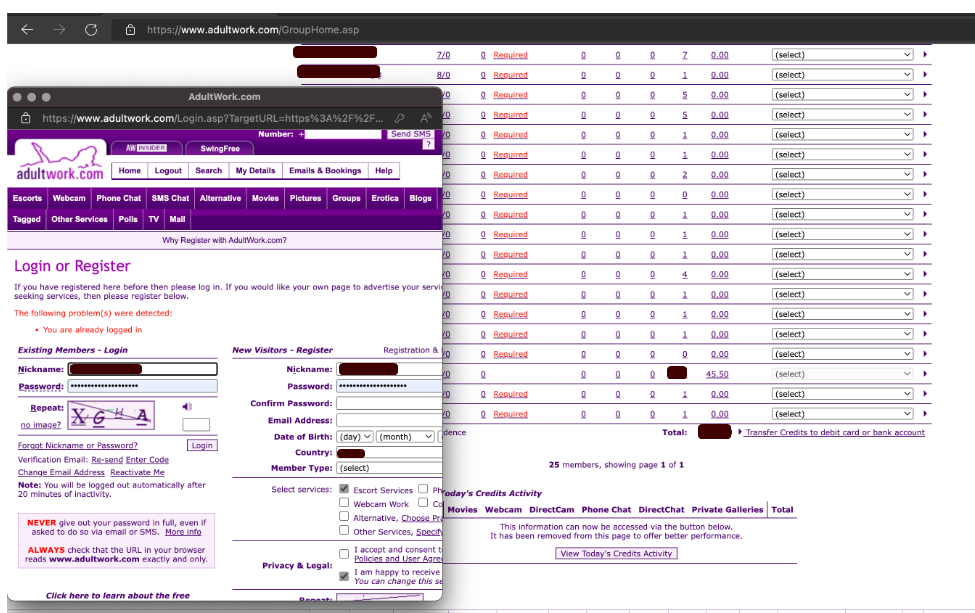
Task: Open Forgot Nickname or Password link
Action: tap(77, 446)
